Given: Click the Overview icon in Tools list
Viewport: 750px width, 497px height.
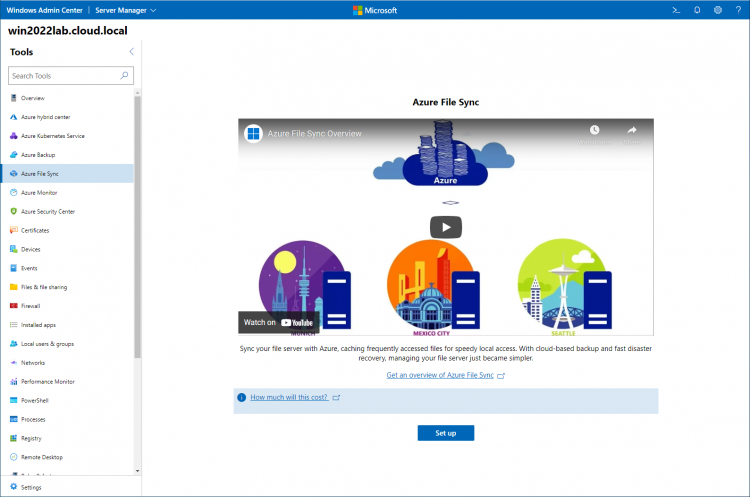Looking at the screenshot, I should pos(13,98).
